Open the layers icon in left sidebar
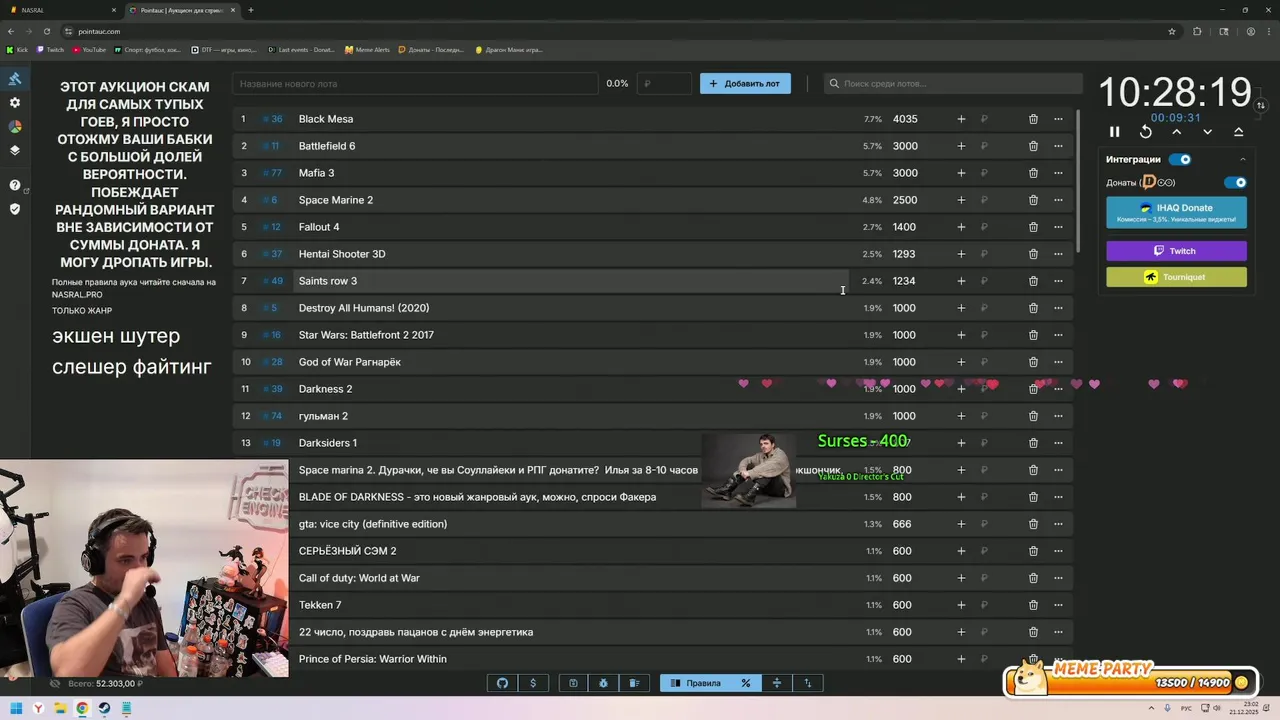The width and height of the screenshot is (1280, 720). (x=15, y=151)
